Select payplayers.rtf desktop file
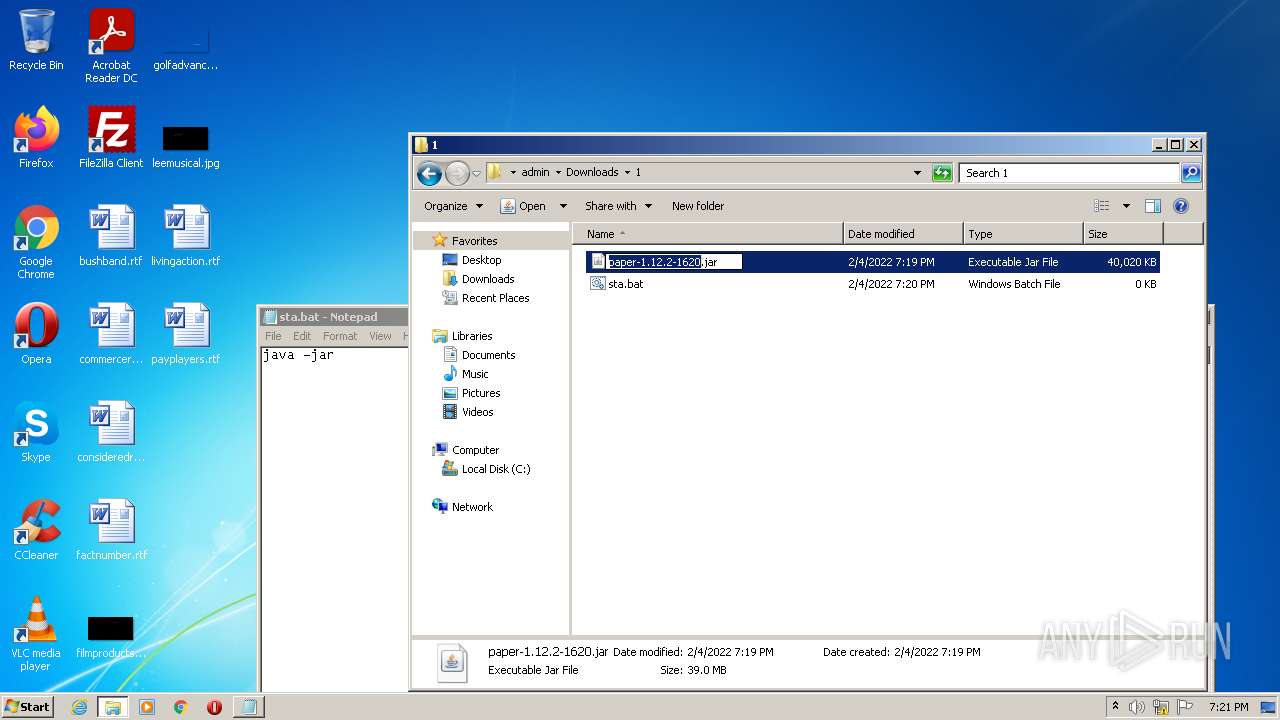This screenshot has height=720, width=1280. [x=186, y=334]
